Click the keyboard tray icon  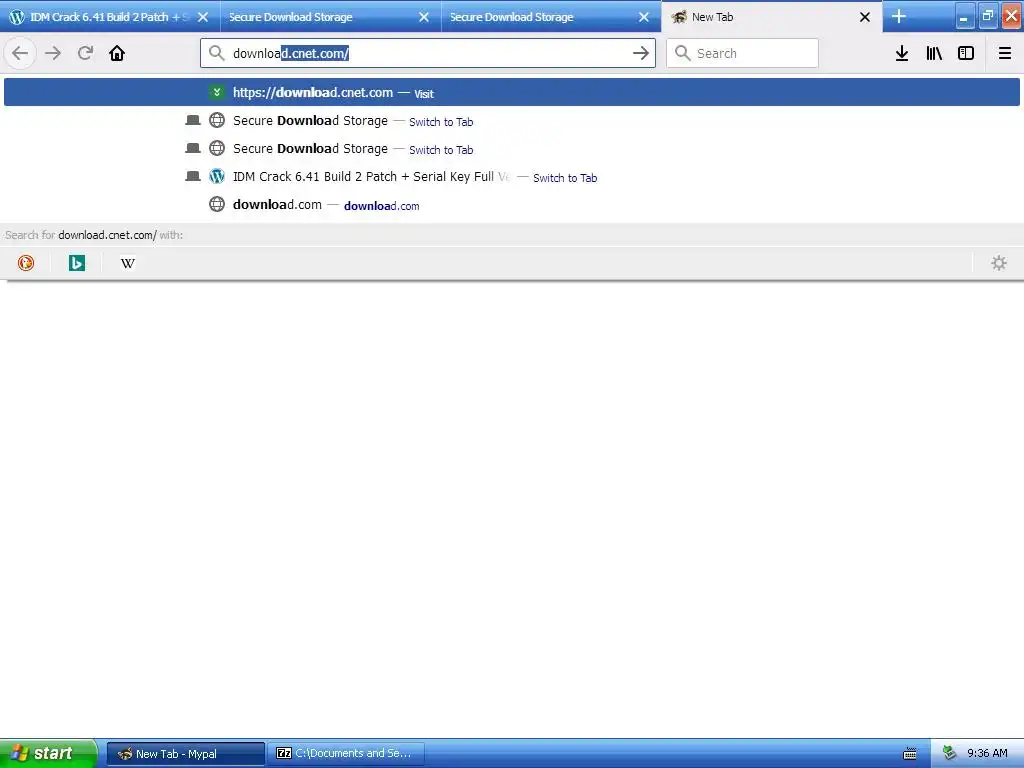click(910, 754)
